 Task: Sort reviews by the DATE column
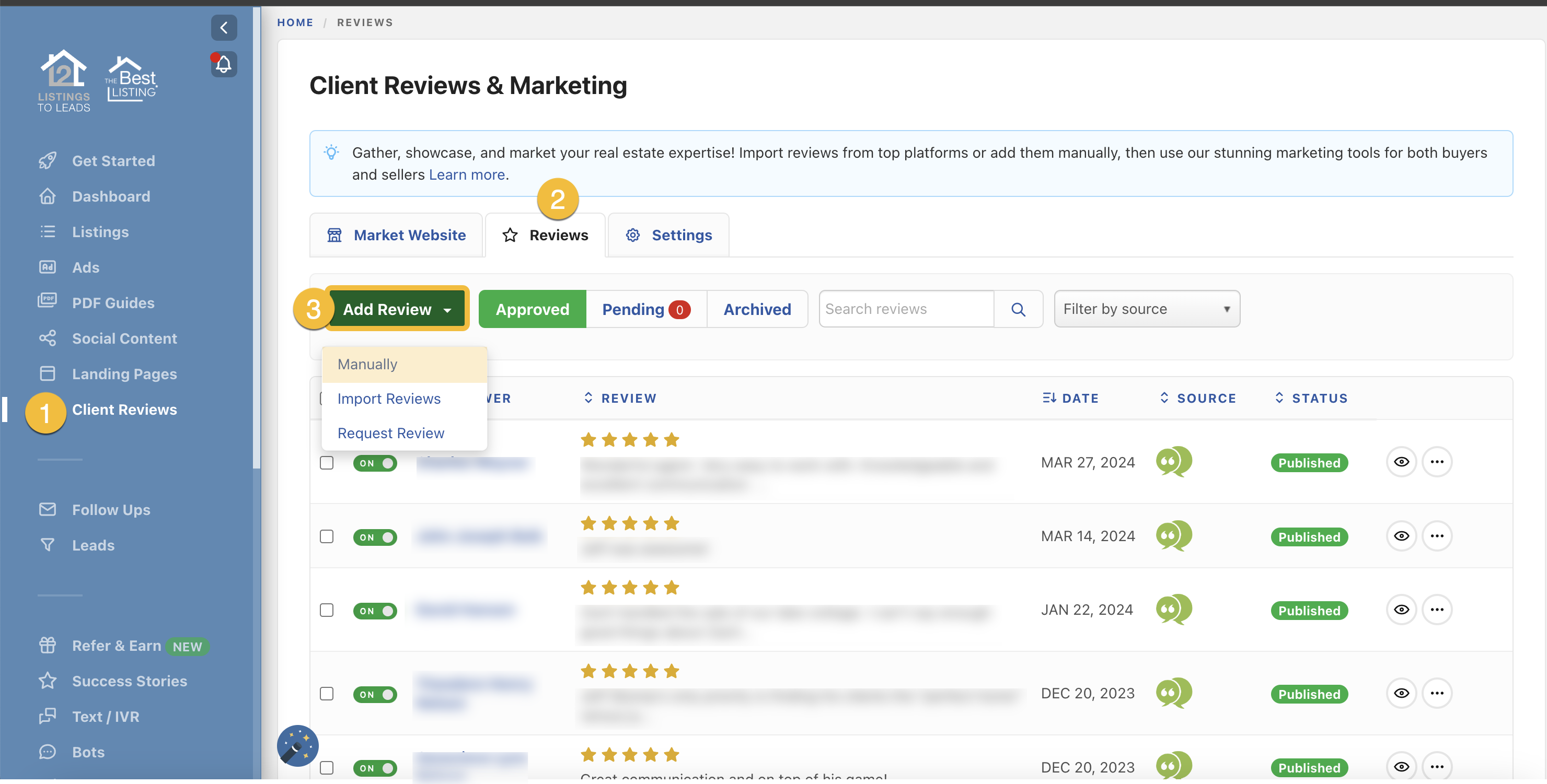click(1071, 397)
